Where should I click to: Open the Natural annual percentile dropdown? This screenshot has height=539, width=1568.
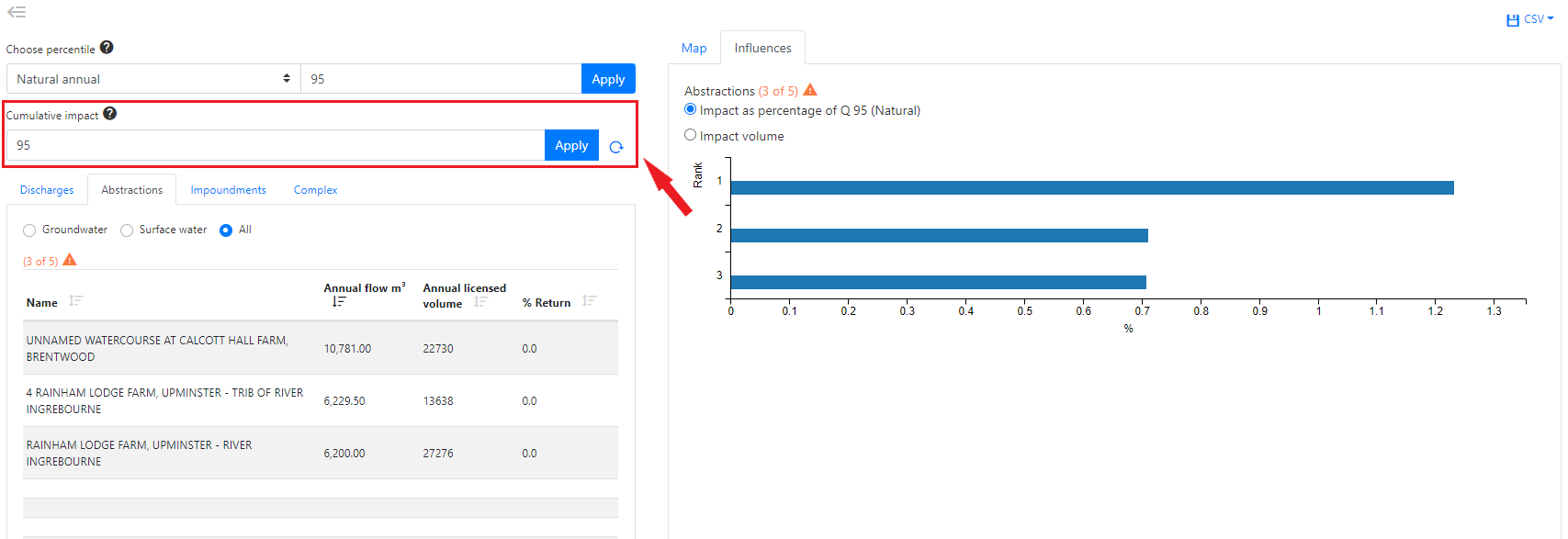pyautogui.click(x=153, y=79)
